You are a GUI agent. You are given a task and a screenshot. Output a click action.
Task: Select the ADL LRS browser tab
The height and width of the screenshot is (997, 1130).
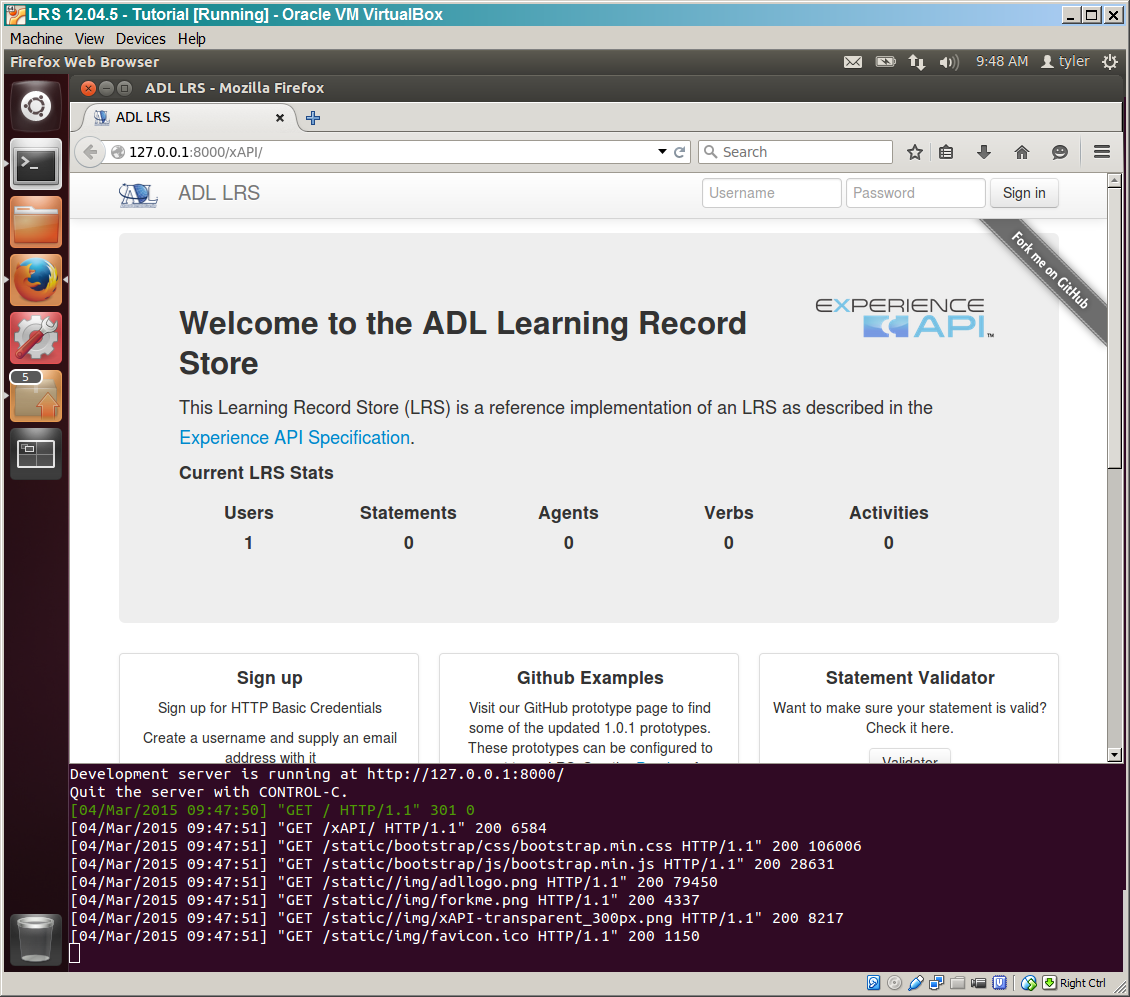tap(189, 118)
